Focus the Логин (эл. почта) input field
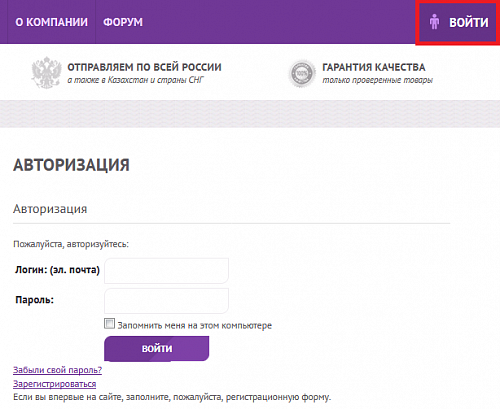This screenshot has width=500, height=409. click(166, 271)
